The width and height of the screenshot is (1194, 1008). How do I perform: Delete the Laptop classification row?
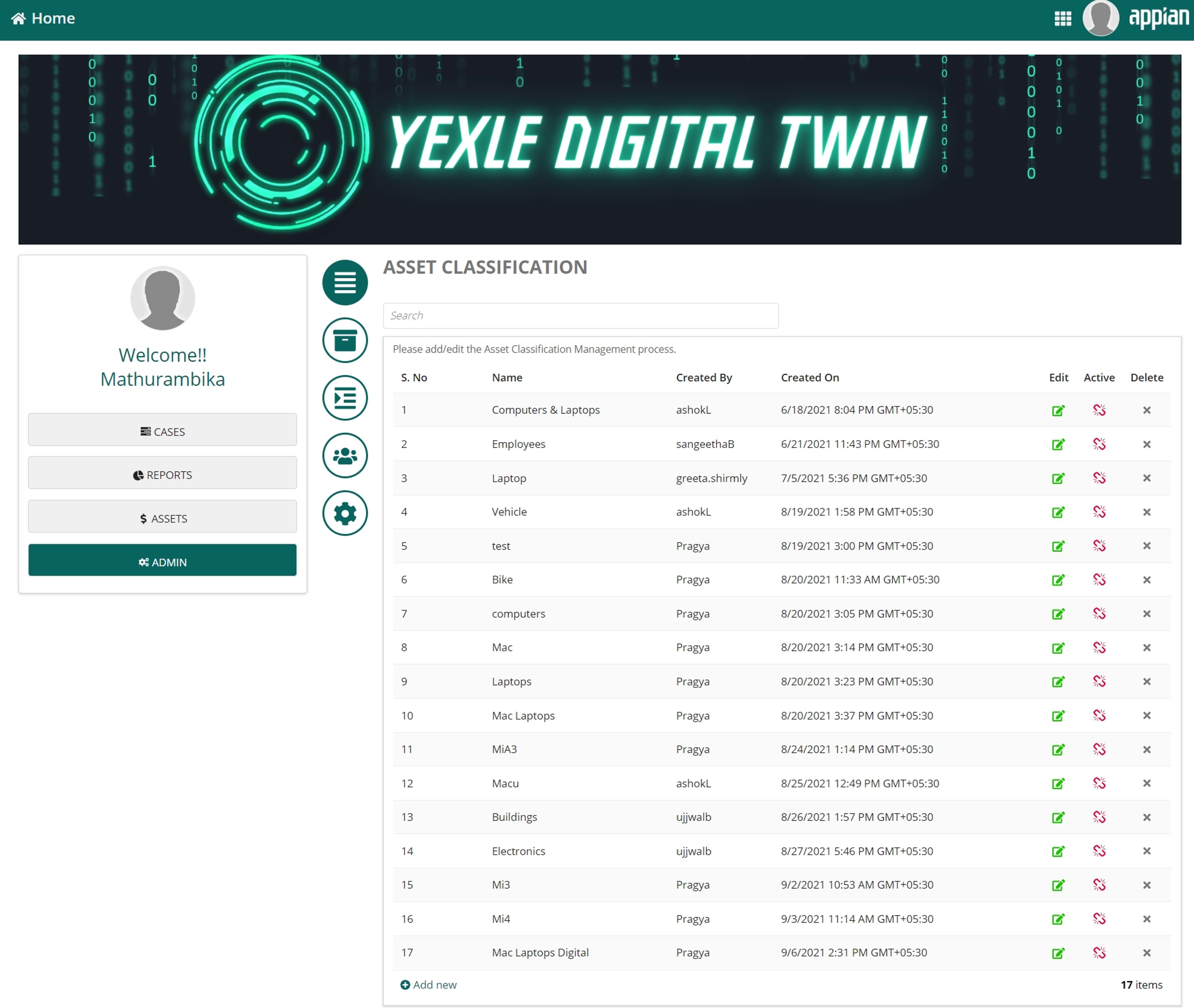coord(1146,478)
